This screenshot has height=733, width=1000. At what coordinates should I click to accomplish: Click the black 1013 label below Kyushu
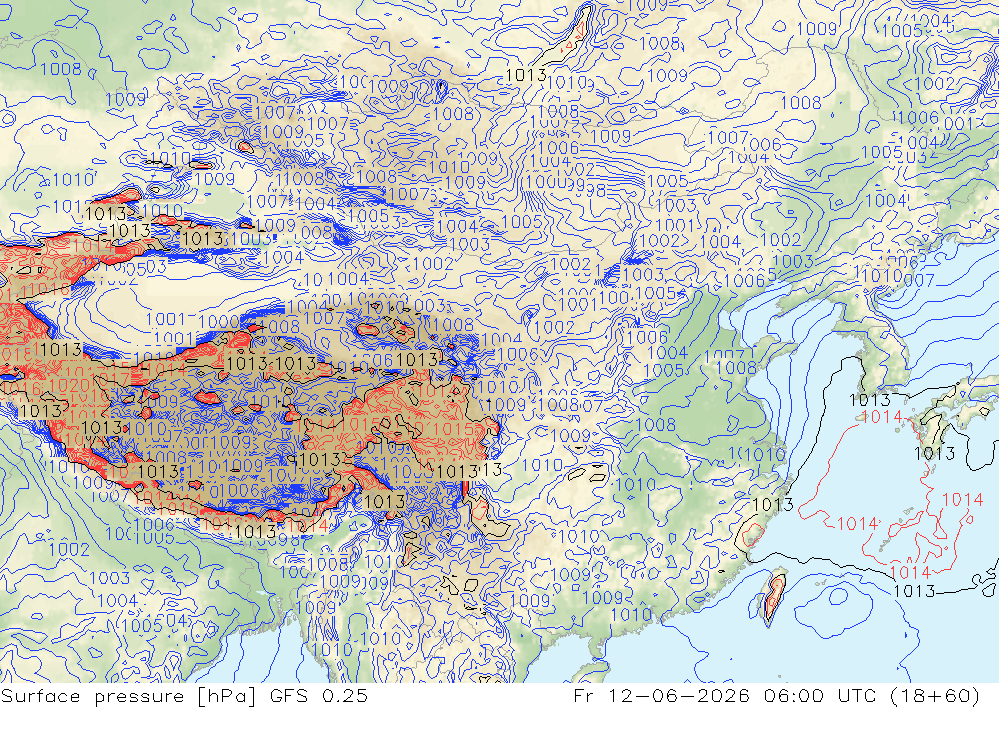pos(935,454)
